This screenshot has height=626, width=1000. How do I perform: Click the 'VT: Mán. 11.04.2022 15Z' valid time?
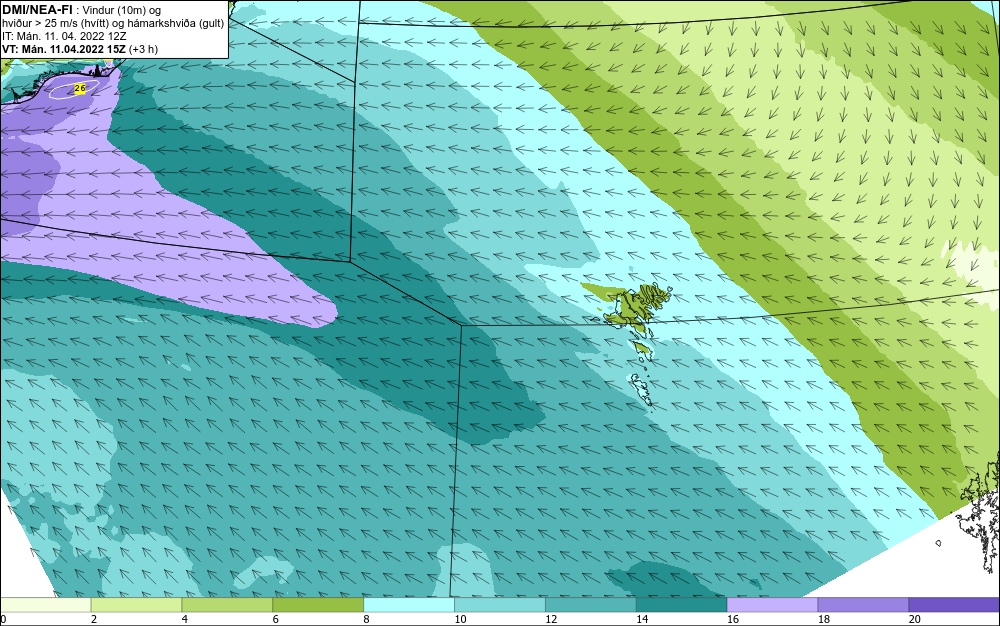tap(64, 49)
